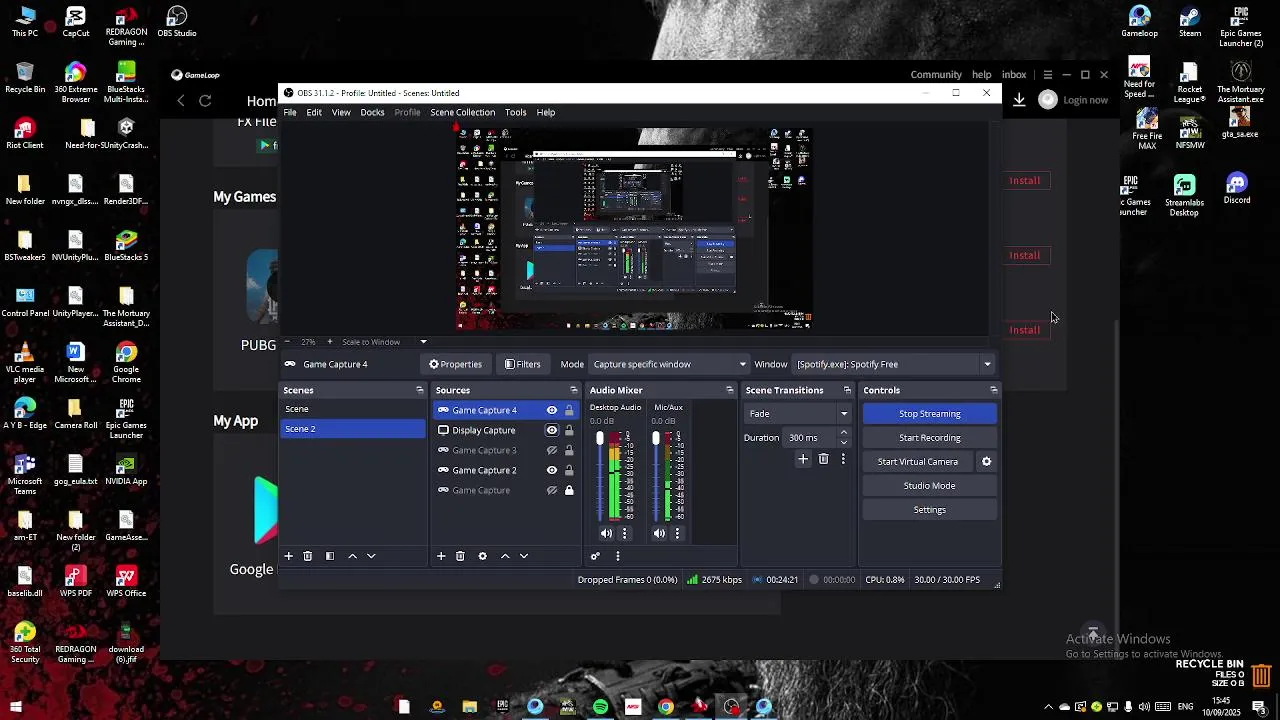Image resolution: width=1280 pixels, height=720 pixels.
Task: Click transition Duration 300 ms field
Action: 811,438
